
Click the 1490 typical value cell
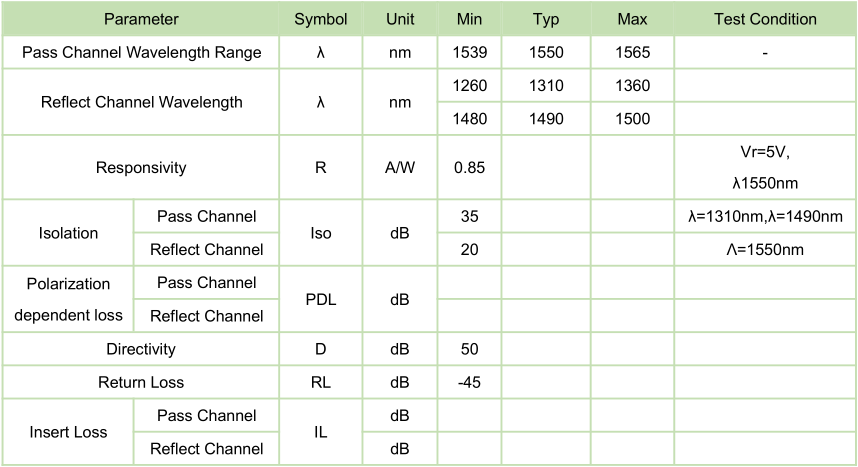546,119
